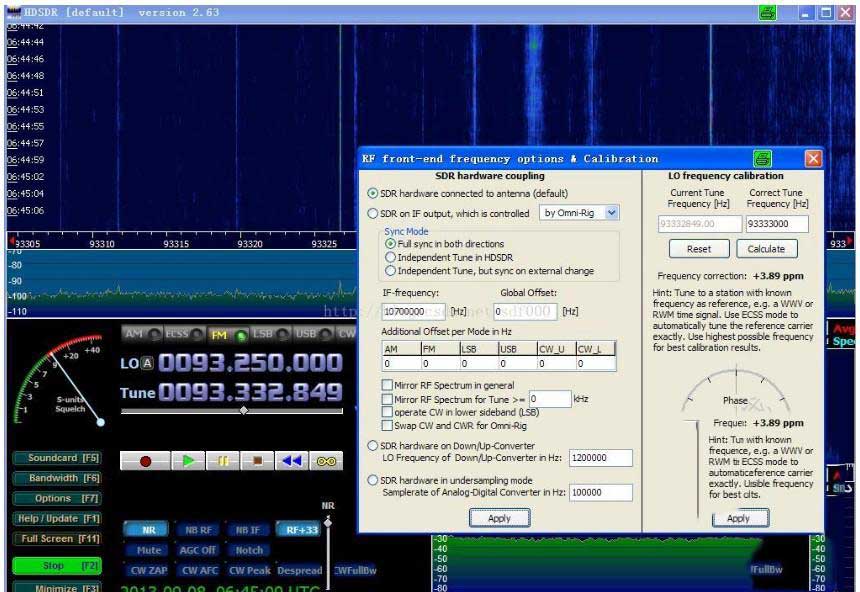Screen dimensions: 860x592
Task: Click the tune frequency slider handle
Action: click(242, 410)
